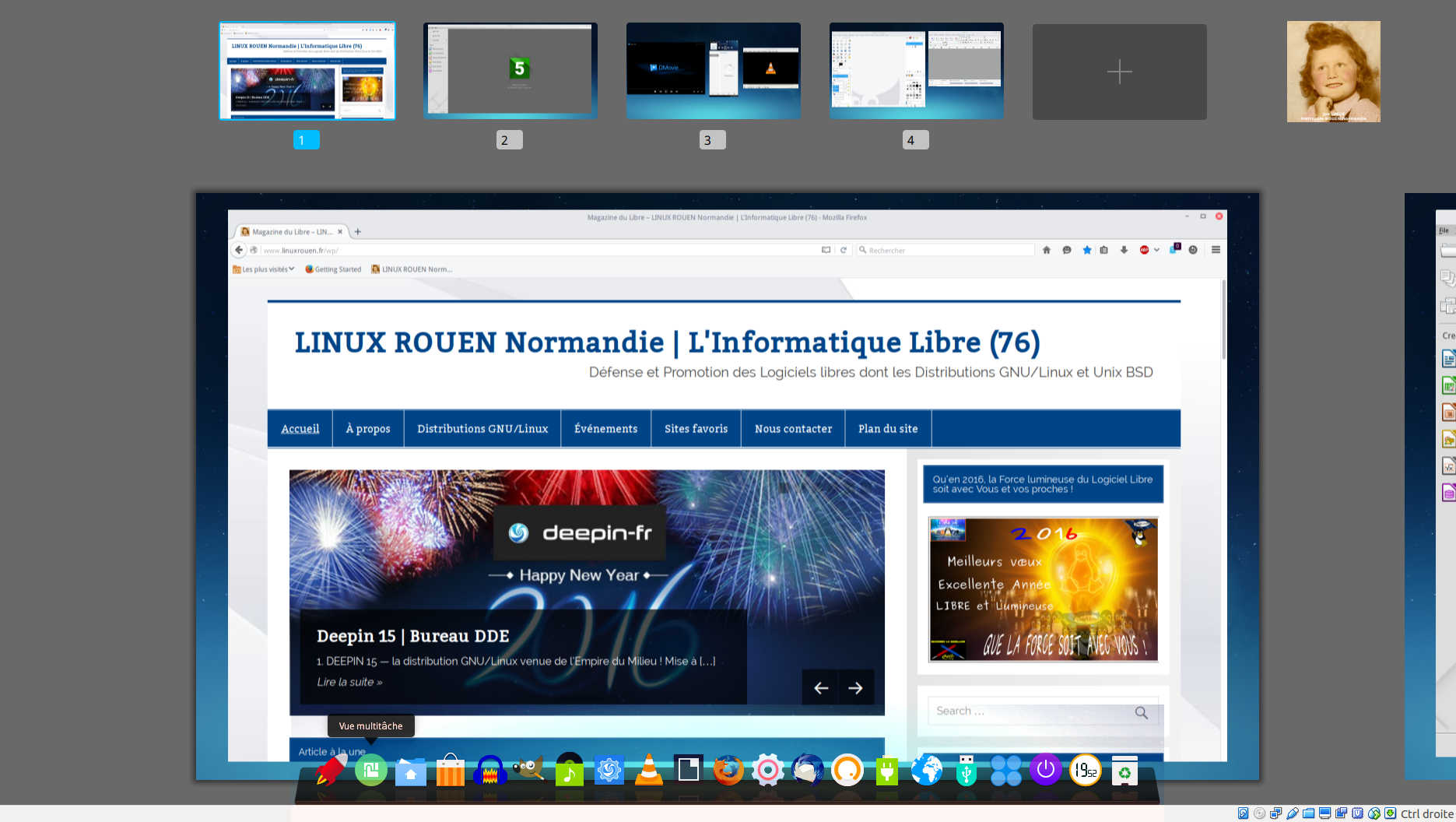The height and width of the screenshot is (822, 1456).
Task: Click the purple power shutdown icon in dock
Action: (x=1046, y=770)
